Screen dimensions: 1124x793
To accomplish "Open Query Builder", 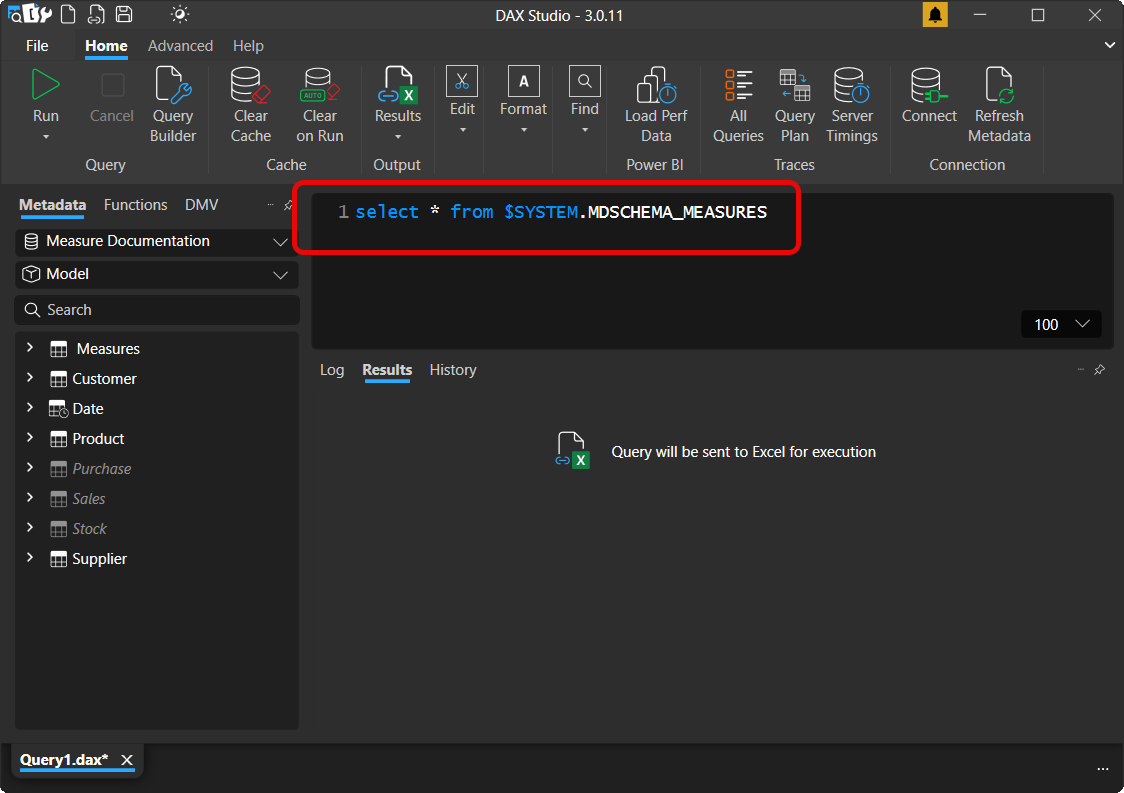I will pos(173,105).
